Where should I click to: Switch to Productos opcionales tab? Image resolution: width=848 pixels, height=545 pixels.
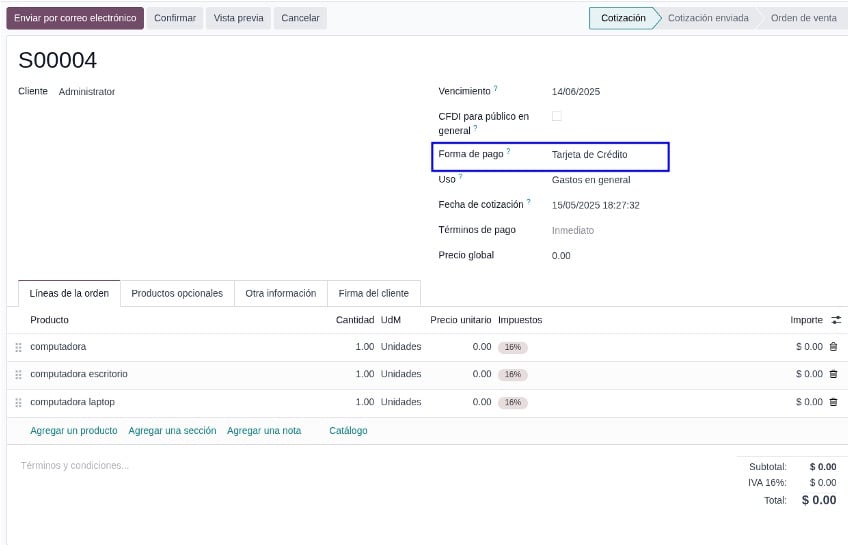tap(177, 294)
